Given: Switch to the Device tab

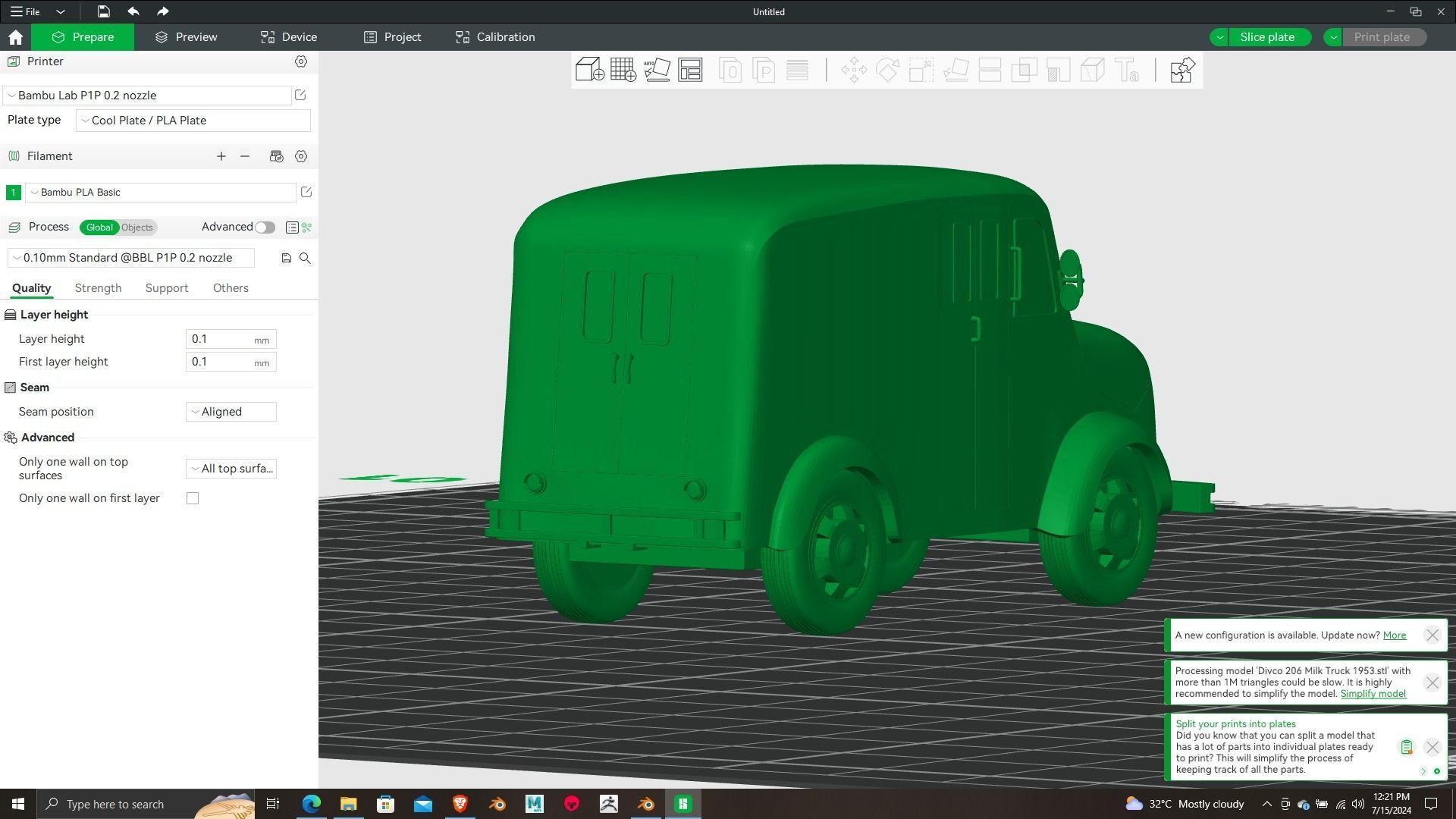Looking at the screenshot, I should click(289, 37).
